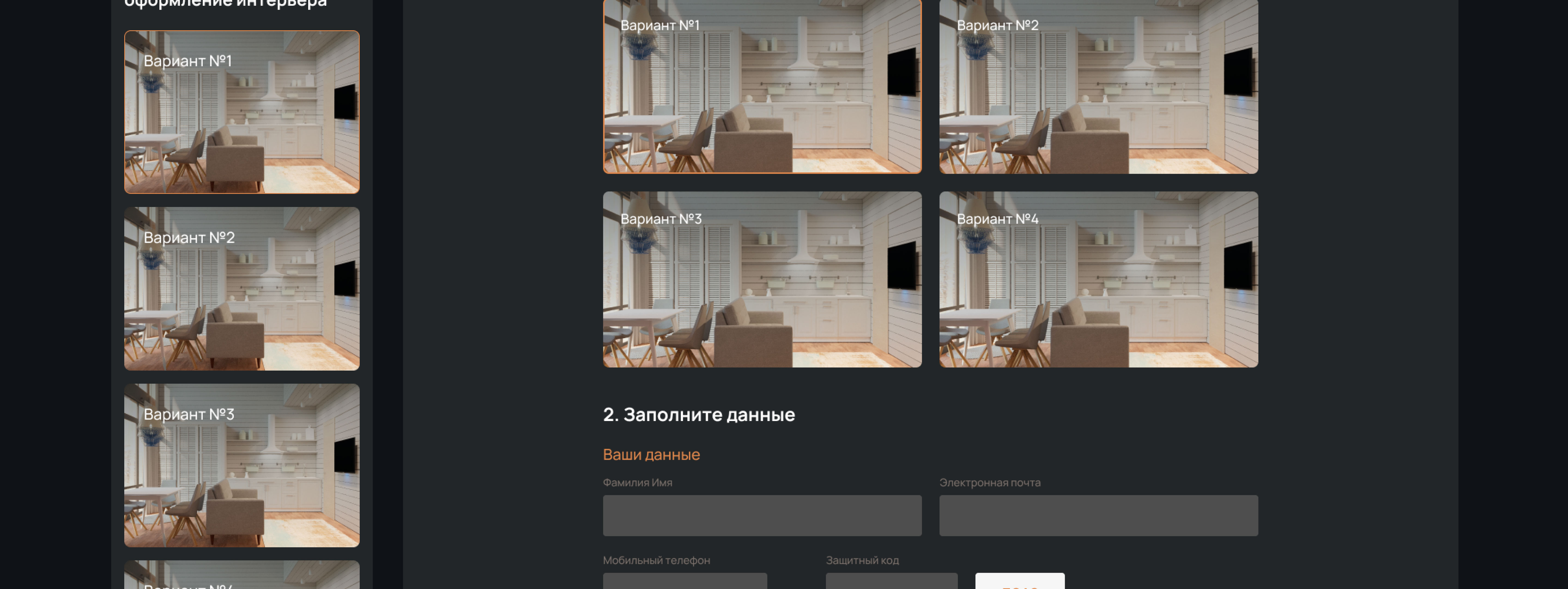This screenshot has width=1568, height=589.
Task: Select Вариант №1 thumbnail in left sidebar
Action: pos(242,112)
